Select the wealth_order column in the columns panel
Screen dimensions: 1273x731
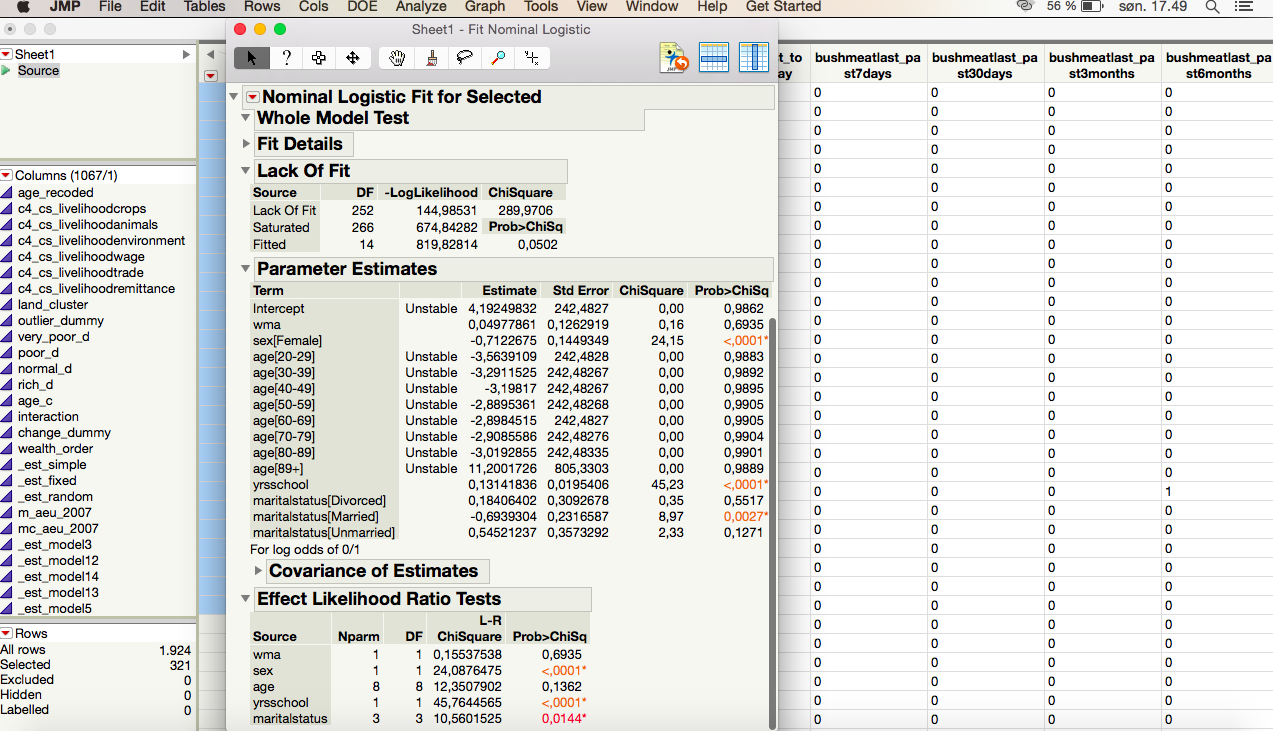click(x=53, y=448)
